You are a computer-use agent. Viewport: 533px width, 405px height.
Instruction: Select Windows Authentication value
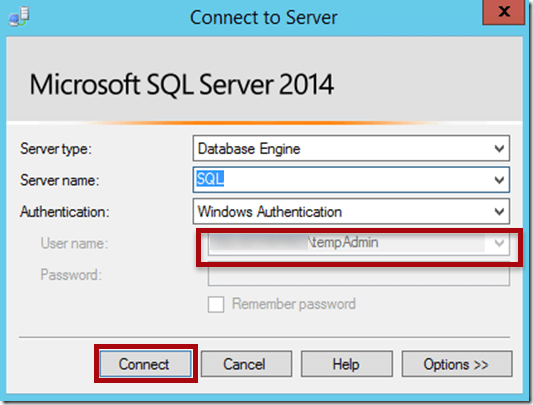[x=270, y=212]
